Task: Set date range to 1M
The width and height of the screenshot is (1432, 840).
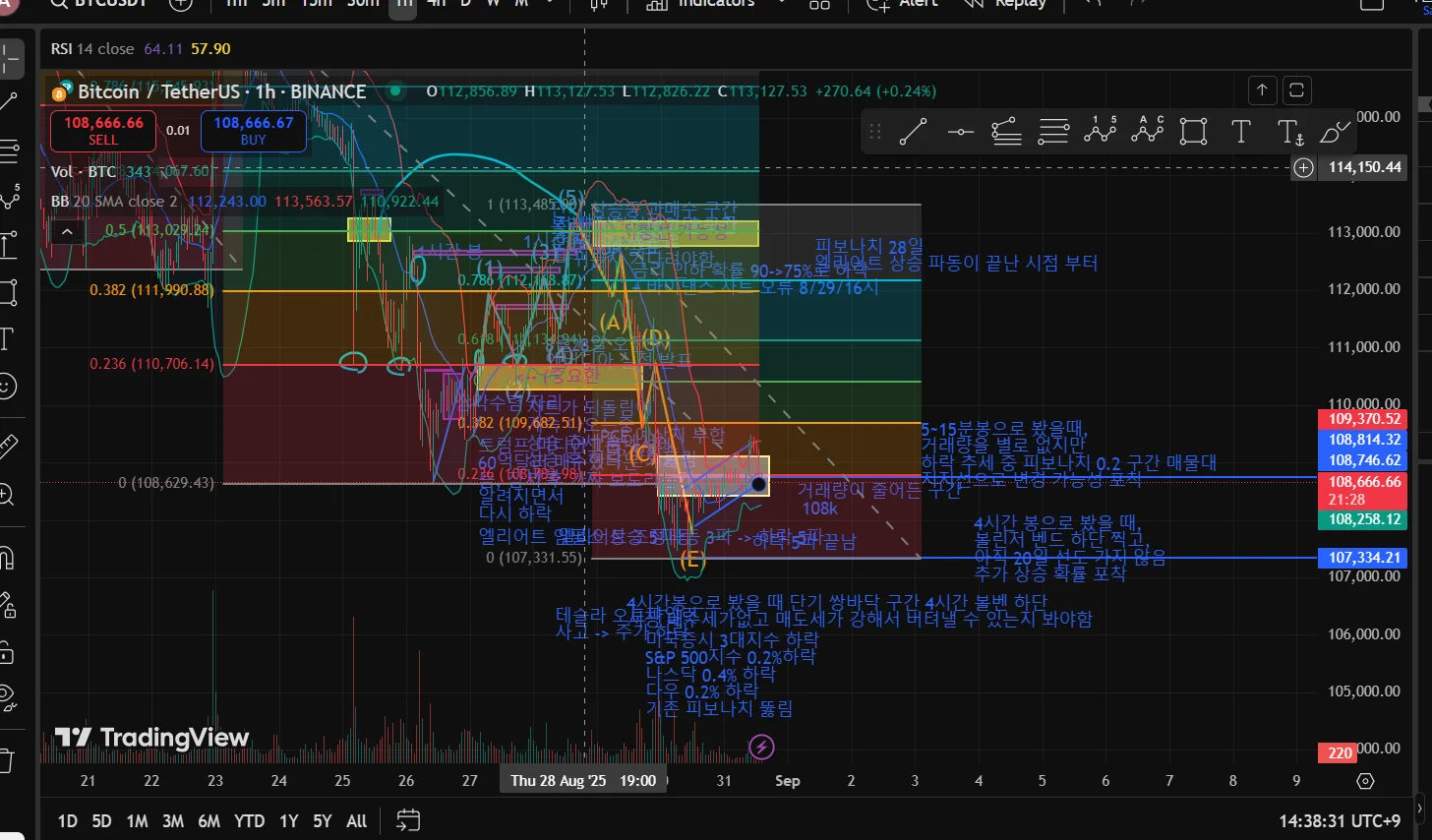Action: [x=137, y=820]
